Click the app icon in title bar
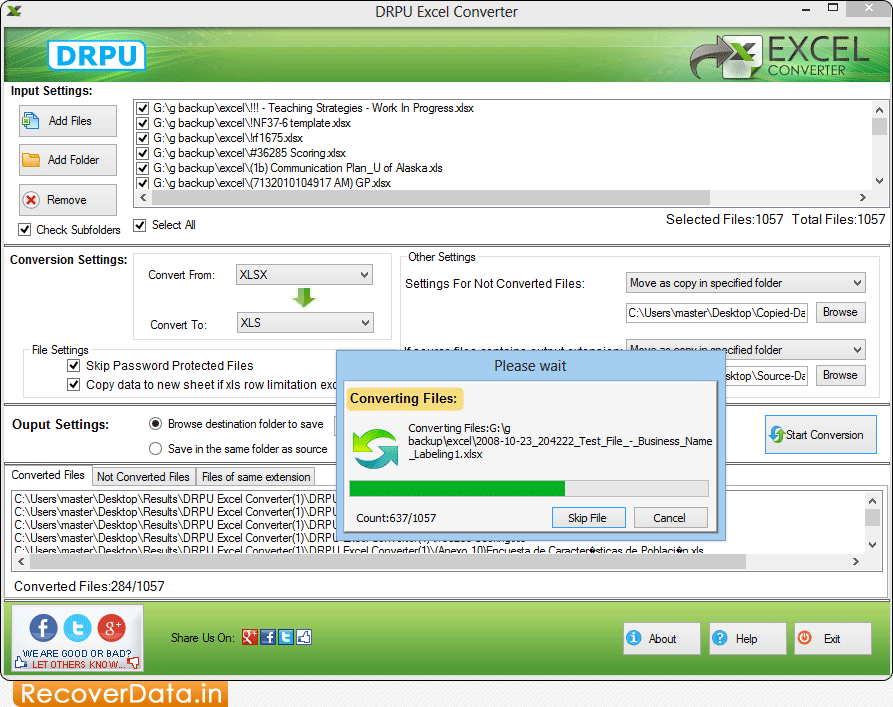Viewport: 893px width, 707px height. pos(14,11)
